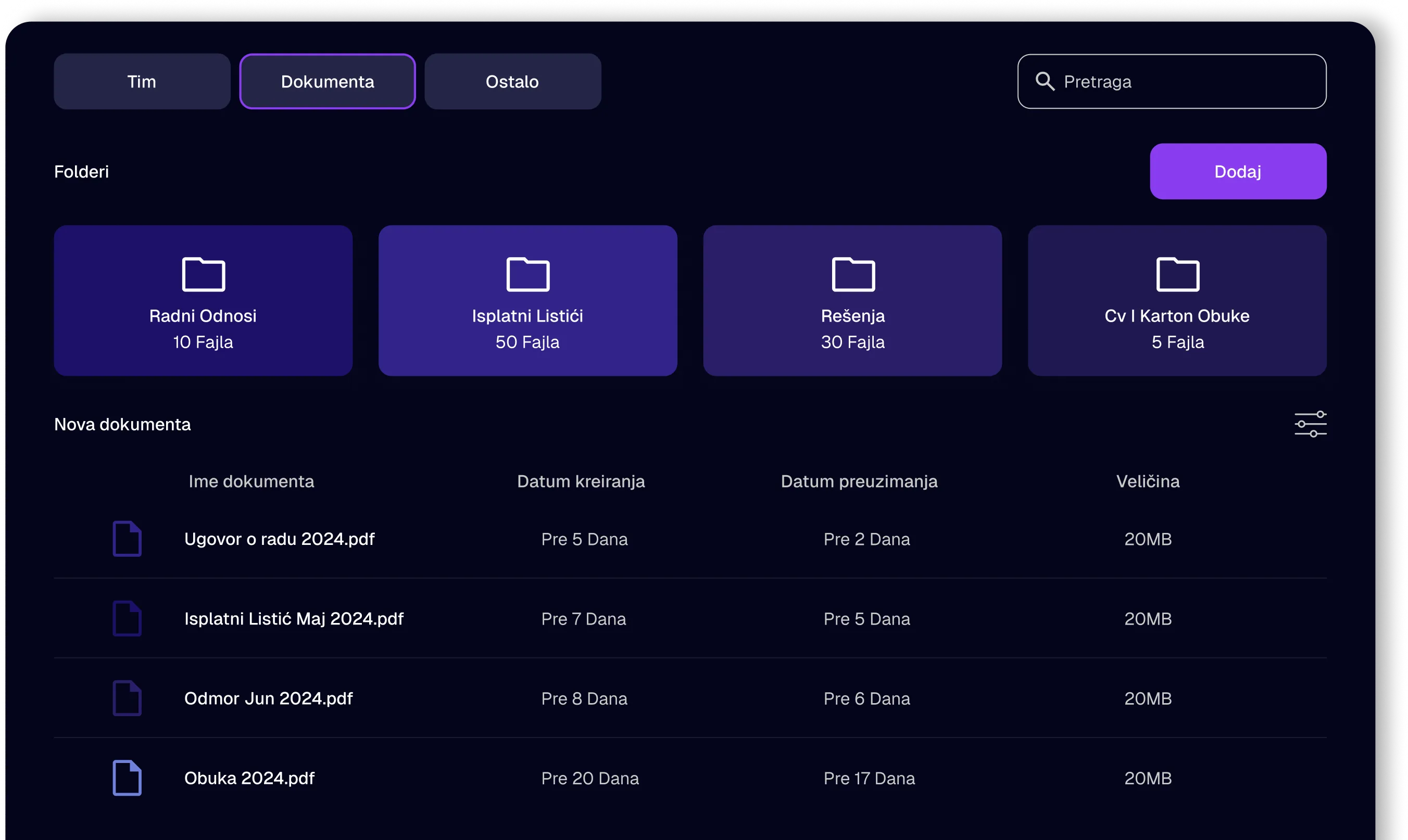Screen dimensions: 1408x840
Task: Open the filter settings sliders icon
Action: (1310, 424)
